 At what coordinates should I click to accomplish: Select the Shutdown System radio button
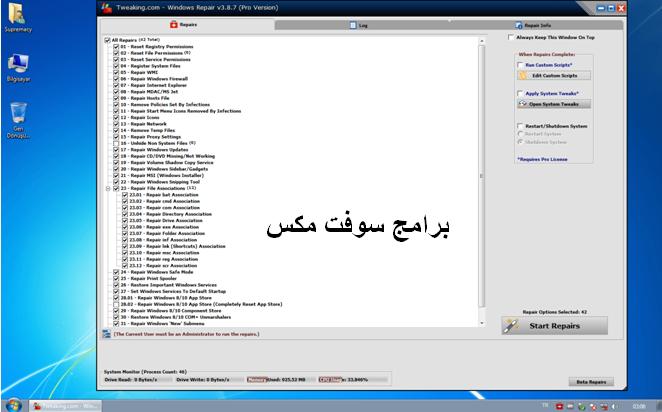(520, 142)
